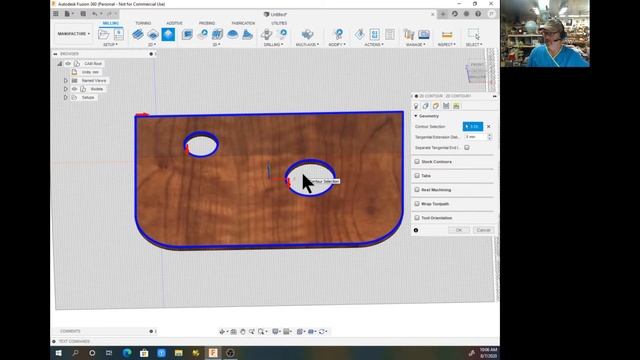Toggle Models visibility eye in browser
Screen dimensions: 640x360
[74, 89]
